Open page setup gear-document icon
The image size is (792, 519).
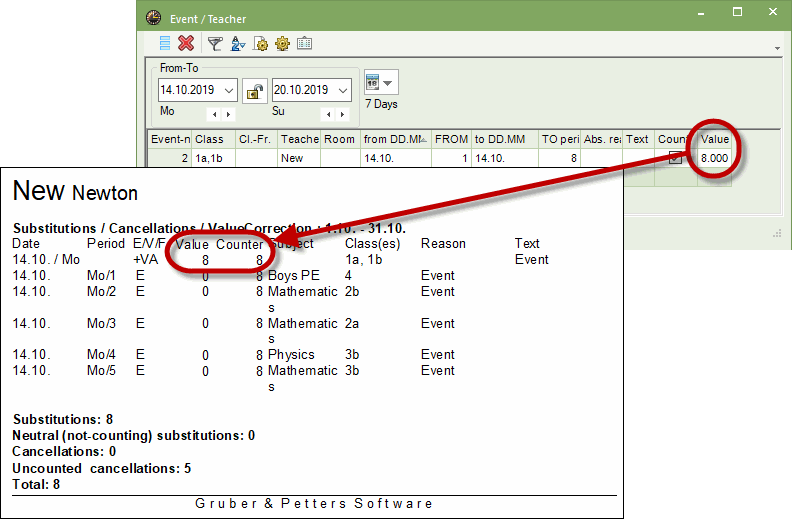(x=260, y=44)
